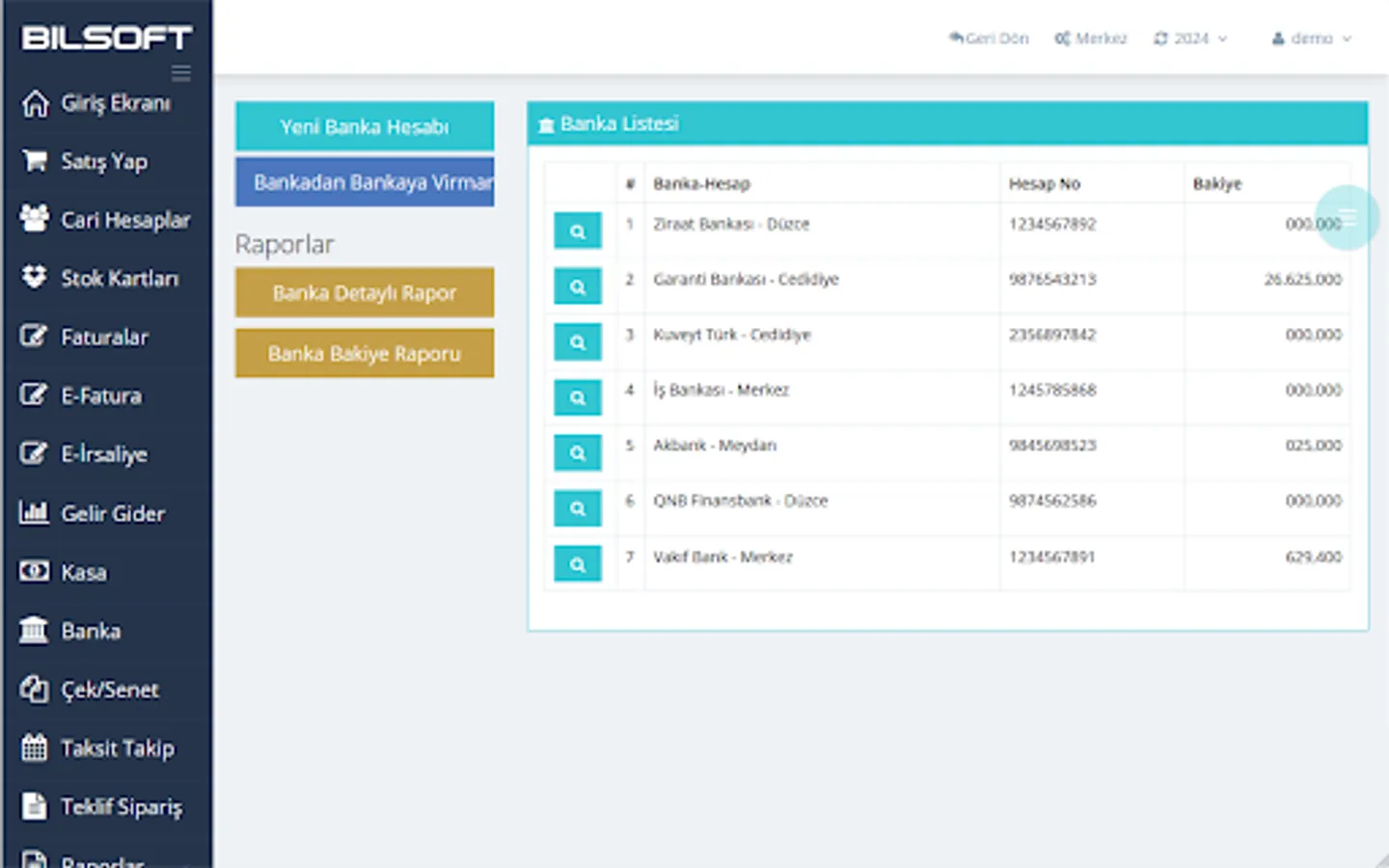
Task: Create a Yeni Banka Hesabı
Action: coord(364,126)
